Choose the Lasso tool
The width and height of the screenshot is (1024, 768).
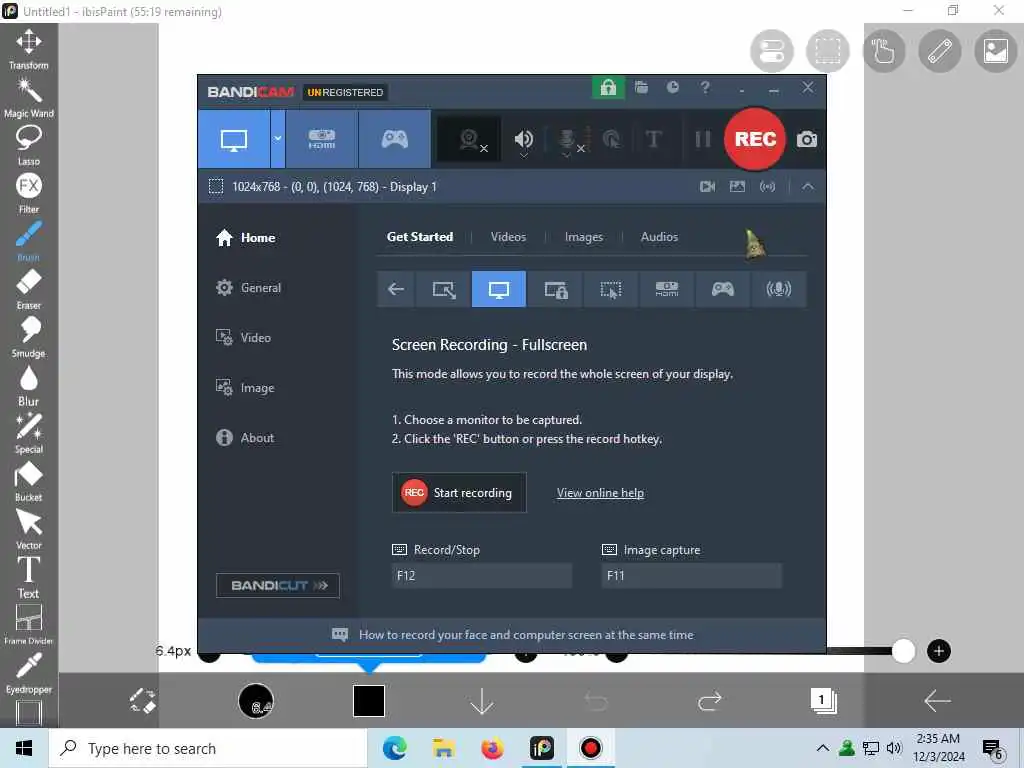coord(29,145)
